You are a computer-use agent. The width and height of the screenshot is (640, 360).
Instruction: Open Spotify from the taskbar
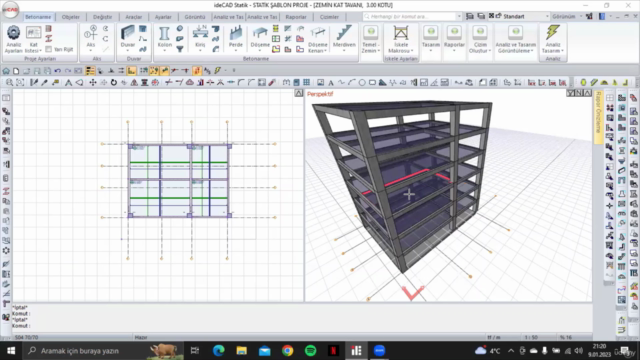pyautogui.click(x=311, y=351)
